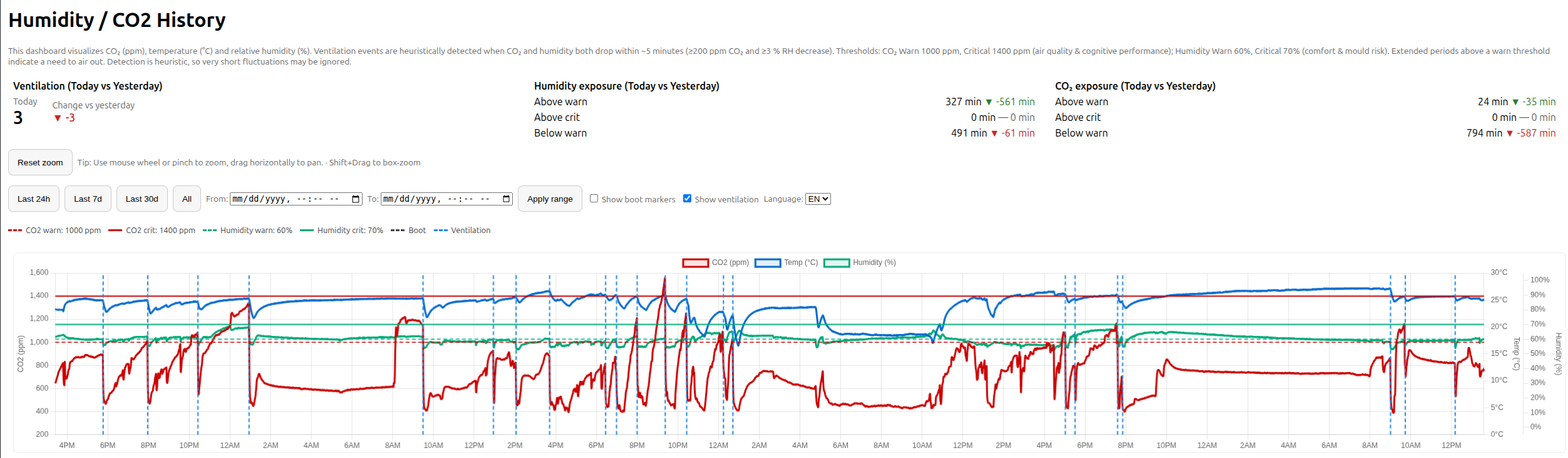Toggle the blue Temp (°C) legend box
Viewport: 1568px width, 458px height.
pos(767,263)
